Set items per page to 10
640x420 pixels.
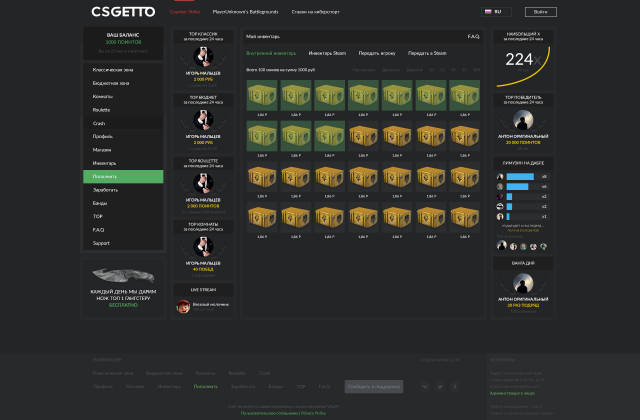point(431,70)
